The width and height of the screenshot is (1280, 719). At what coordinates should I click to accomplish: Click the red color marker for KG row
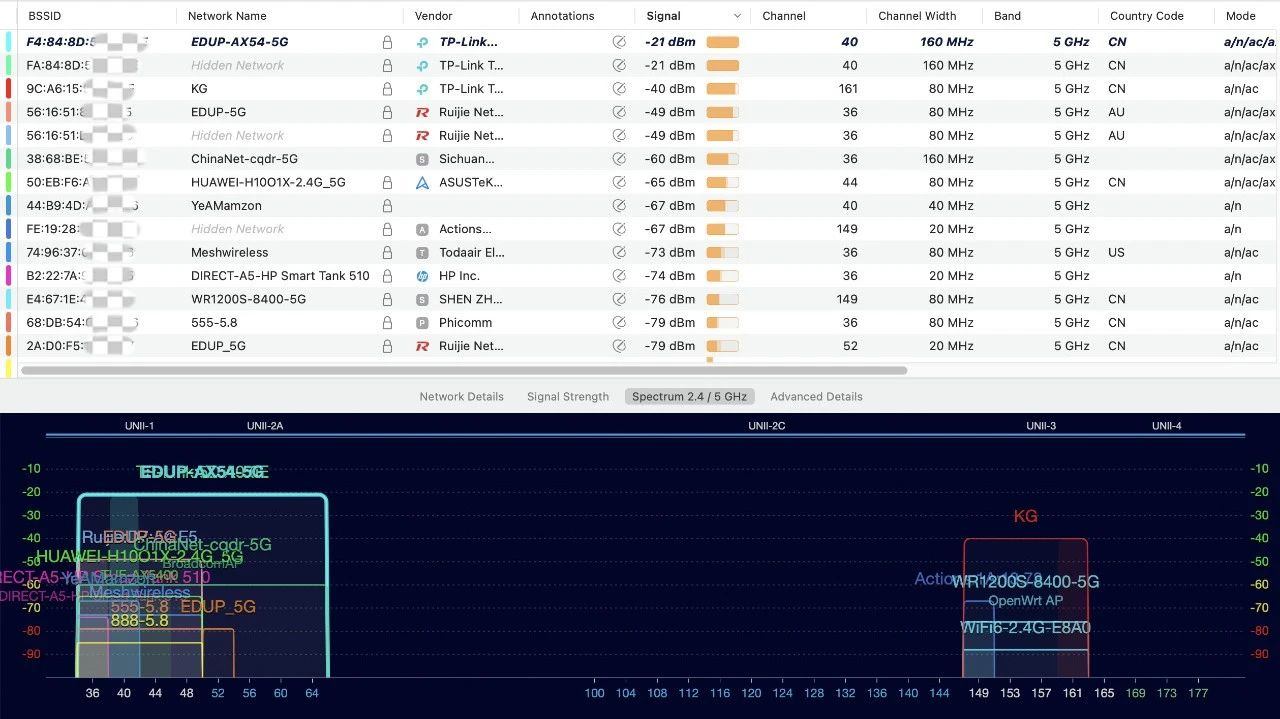click(9, 89)
